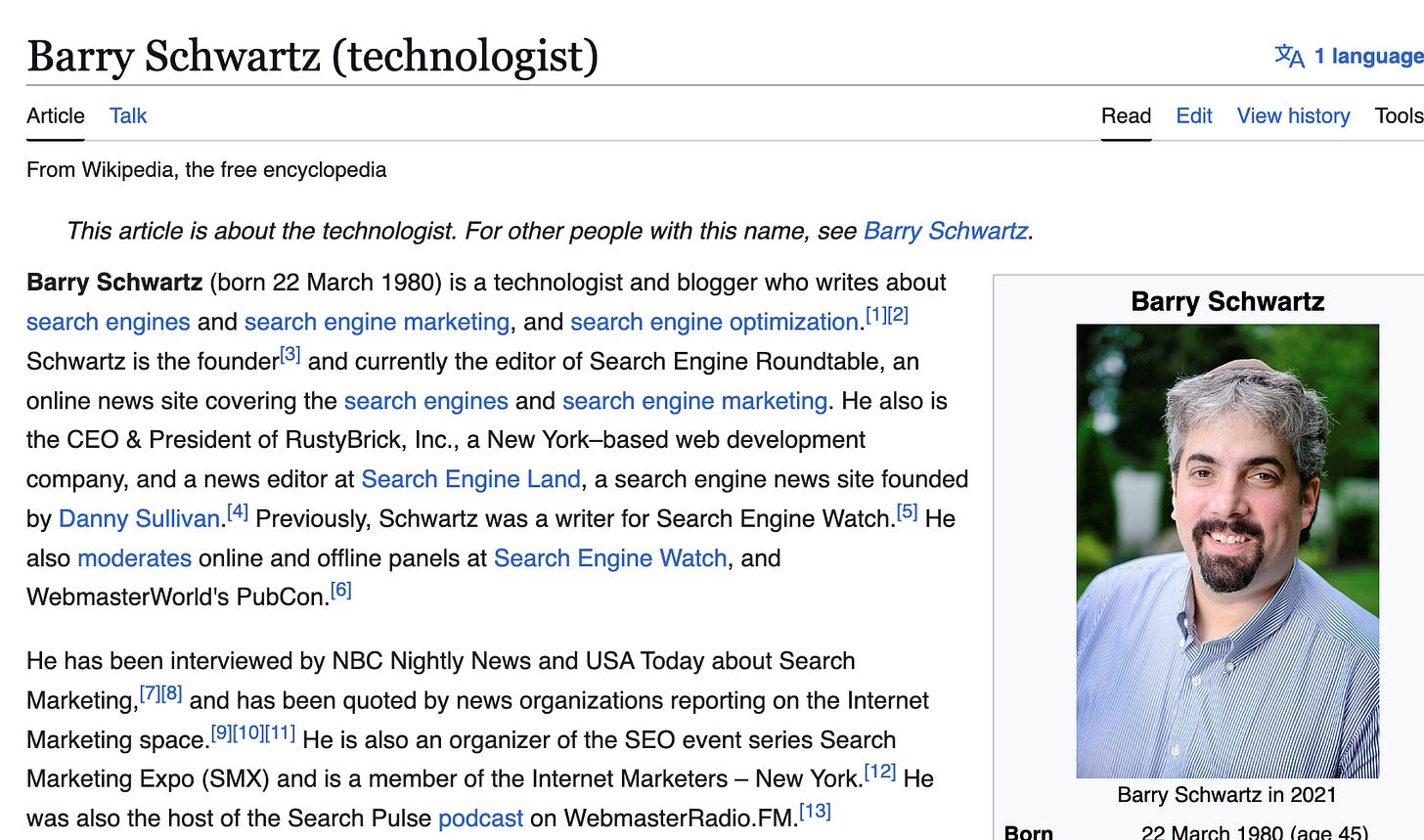Jump to citation [6] after PubCon
Image resolution: width=1424 pixels, height=840 pixels.
[341, 590]
